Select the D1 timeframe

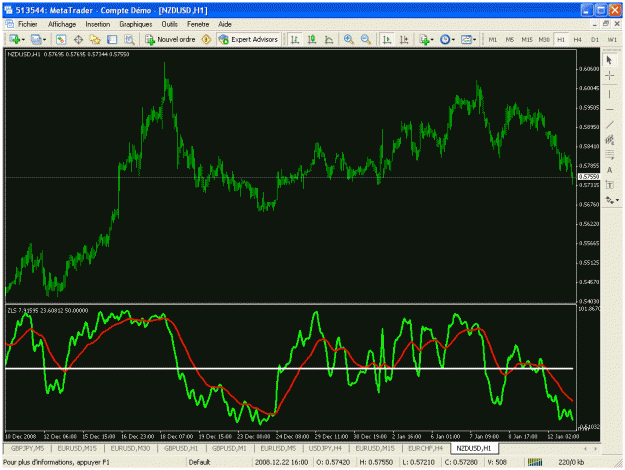coord(595,39)
